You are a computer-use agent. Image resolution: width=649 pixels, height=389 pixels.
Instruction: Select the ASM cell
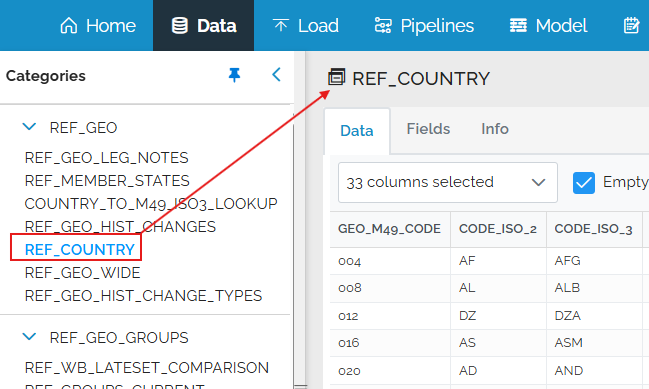594,343
